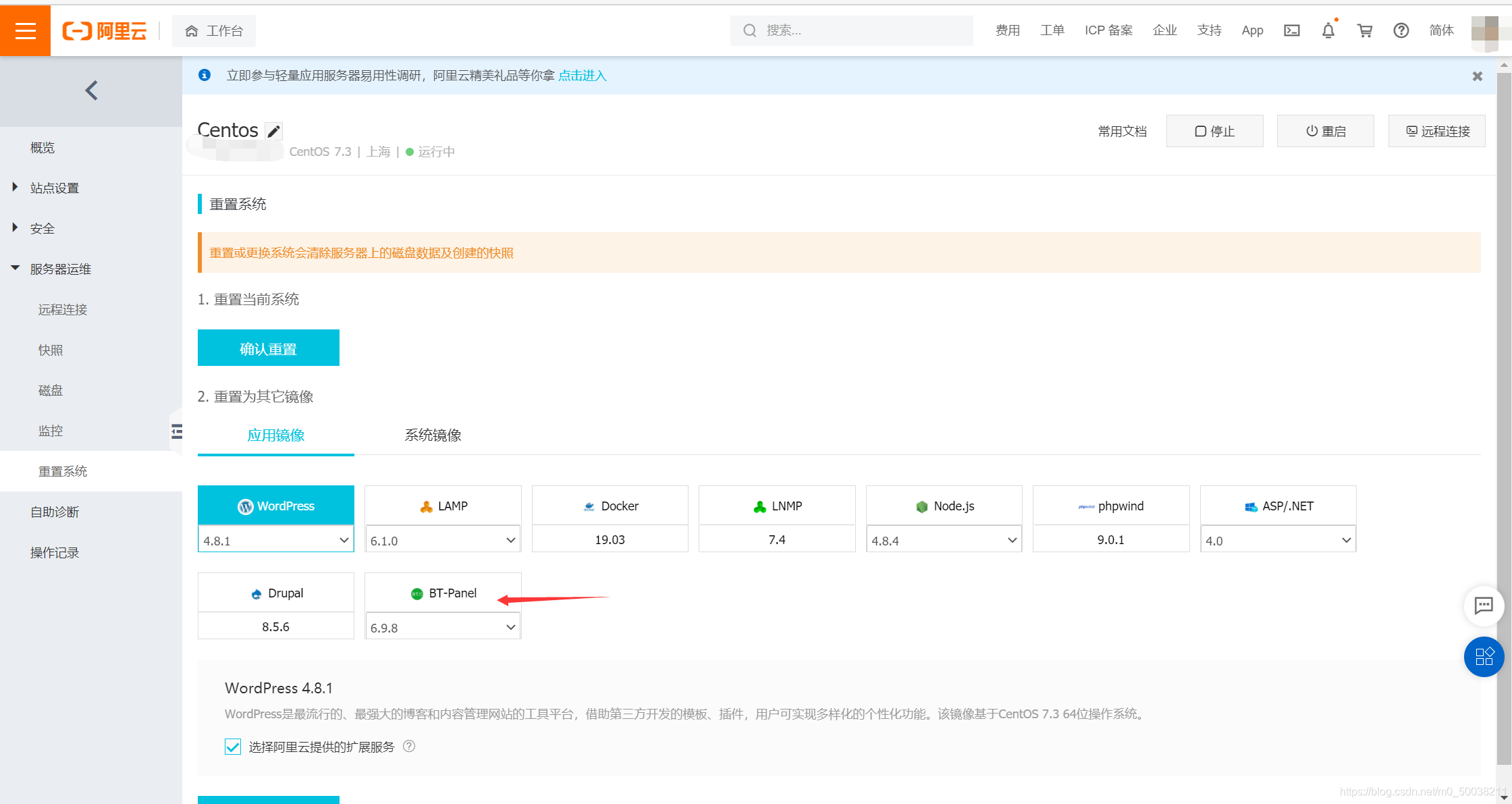Open WordPress version 4.8.1 dropdown
Screen dimensions: 1512x804
point(275,540)
